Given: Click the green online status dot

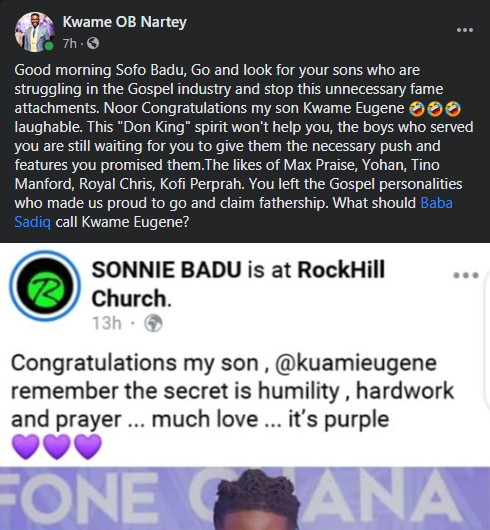Looking at the screenshot, I should pos(49,46).
